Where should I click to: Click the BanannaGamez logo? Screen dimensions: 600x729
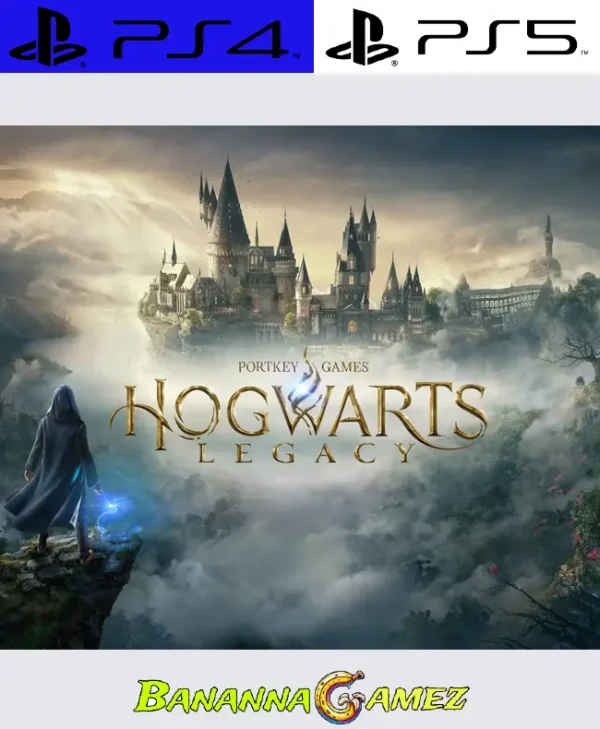(301, 698)
